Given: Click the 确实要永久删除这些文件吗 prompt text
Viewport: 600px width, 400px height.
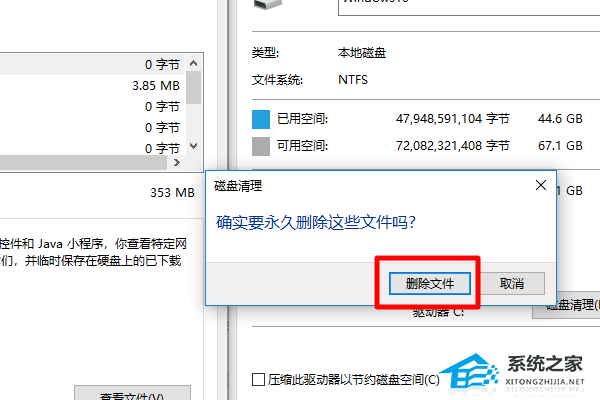Looking at the screenshot, I should (x=316, y=222).
